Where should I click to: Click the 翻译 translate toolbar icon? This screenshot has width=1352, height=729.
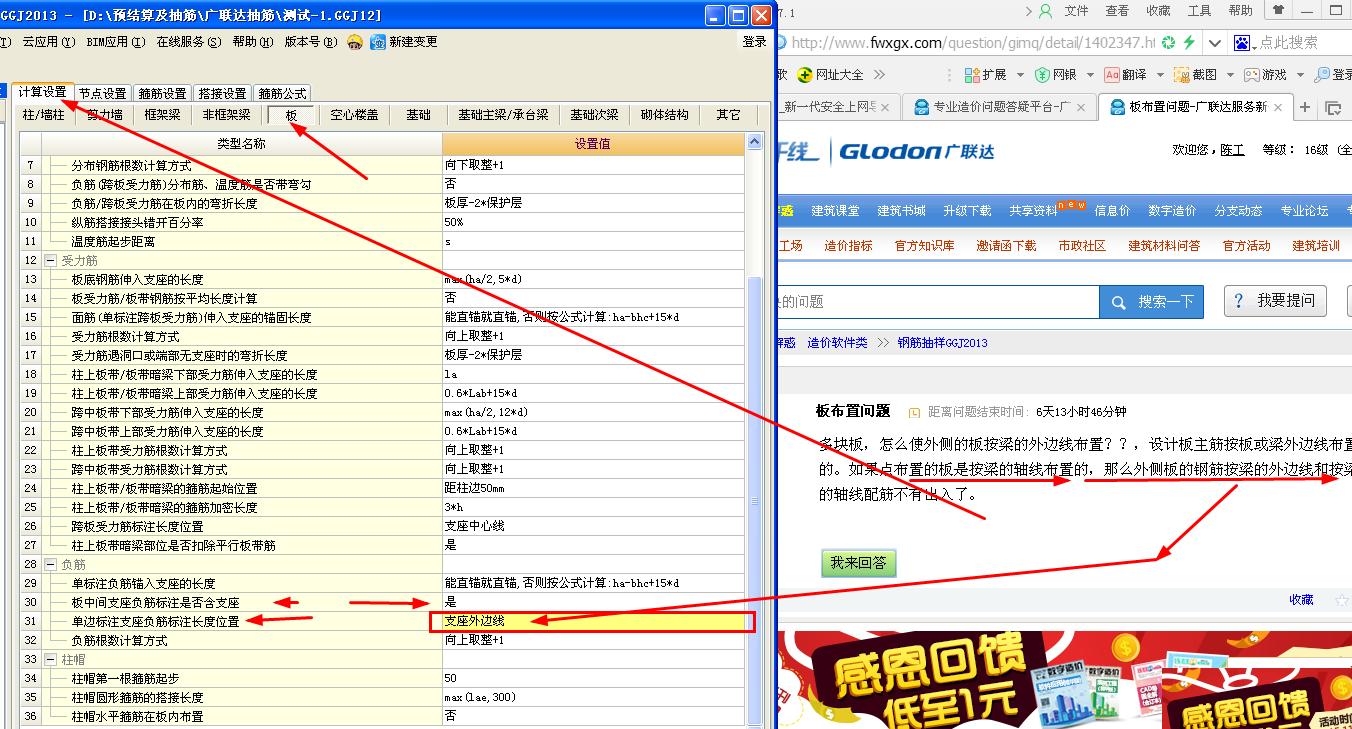(x=1111, y=75)
